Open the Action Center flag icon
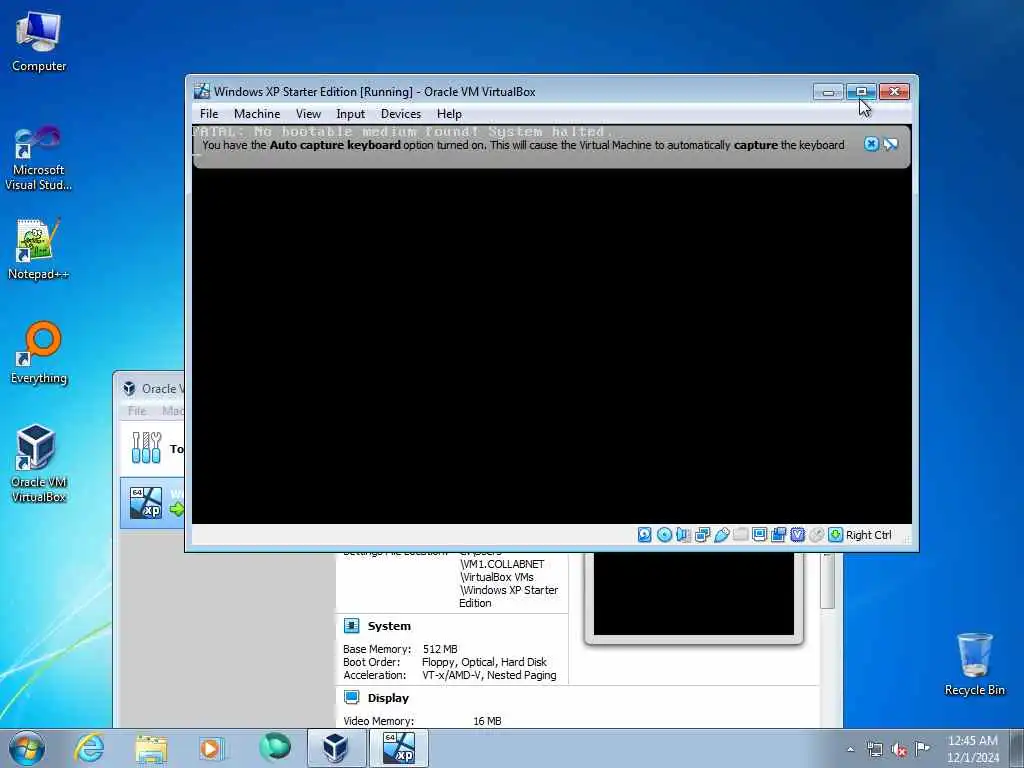1024x768 pixels. pyautogui.click(x=922, y=748)
